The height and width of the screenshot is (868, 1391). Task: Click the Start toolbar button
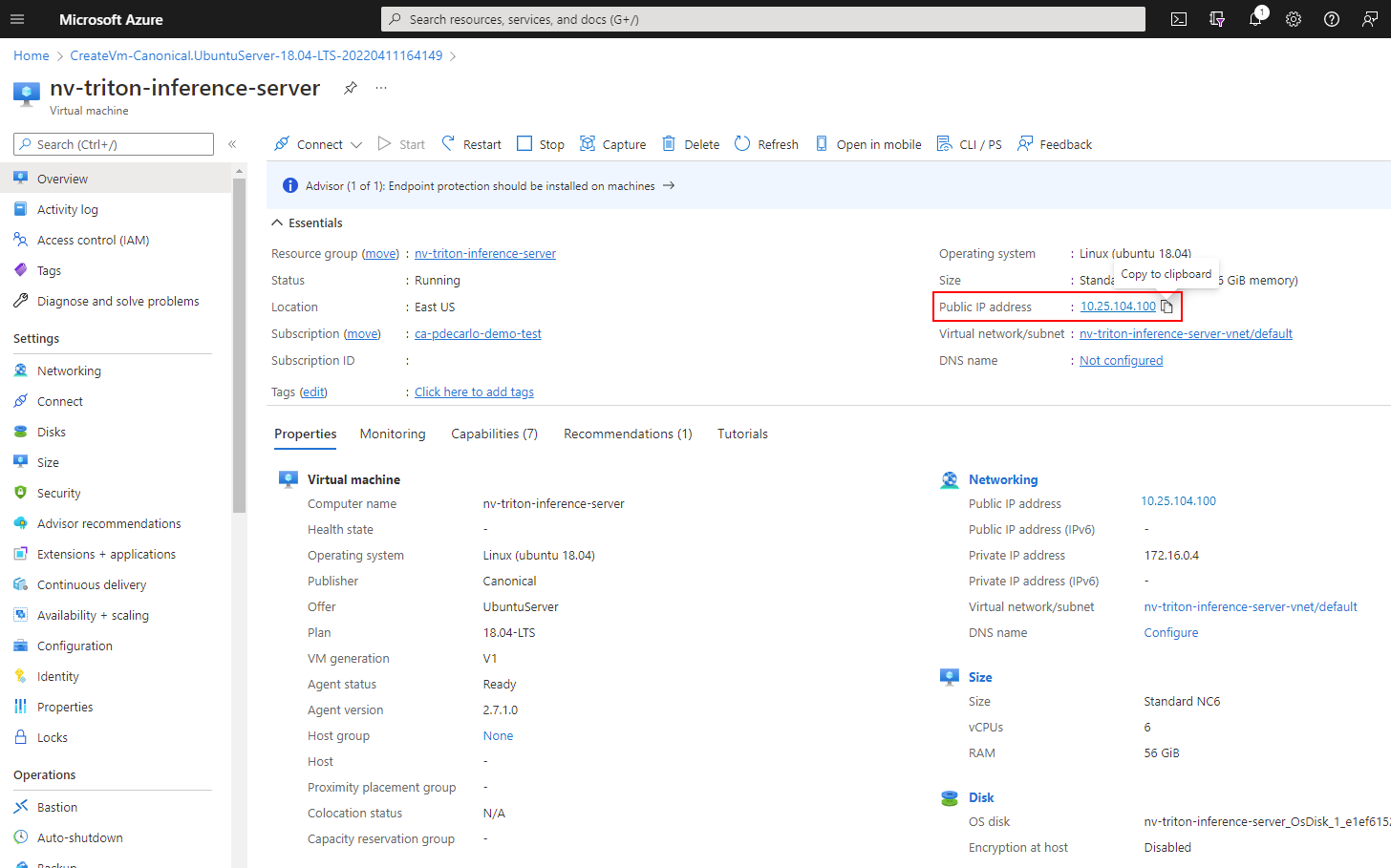pos(401,144)
